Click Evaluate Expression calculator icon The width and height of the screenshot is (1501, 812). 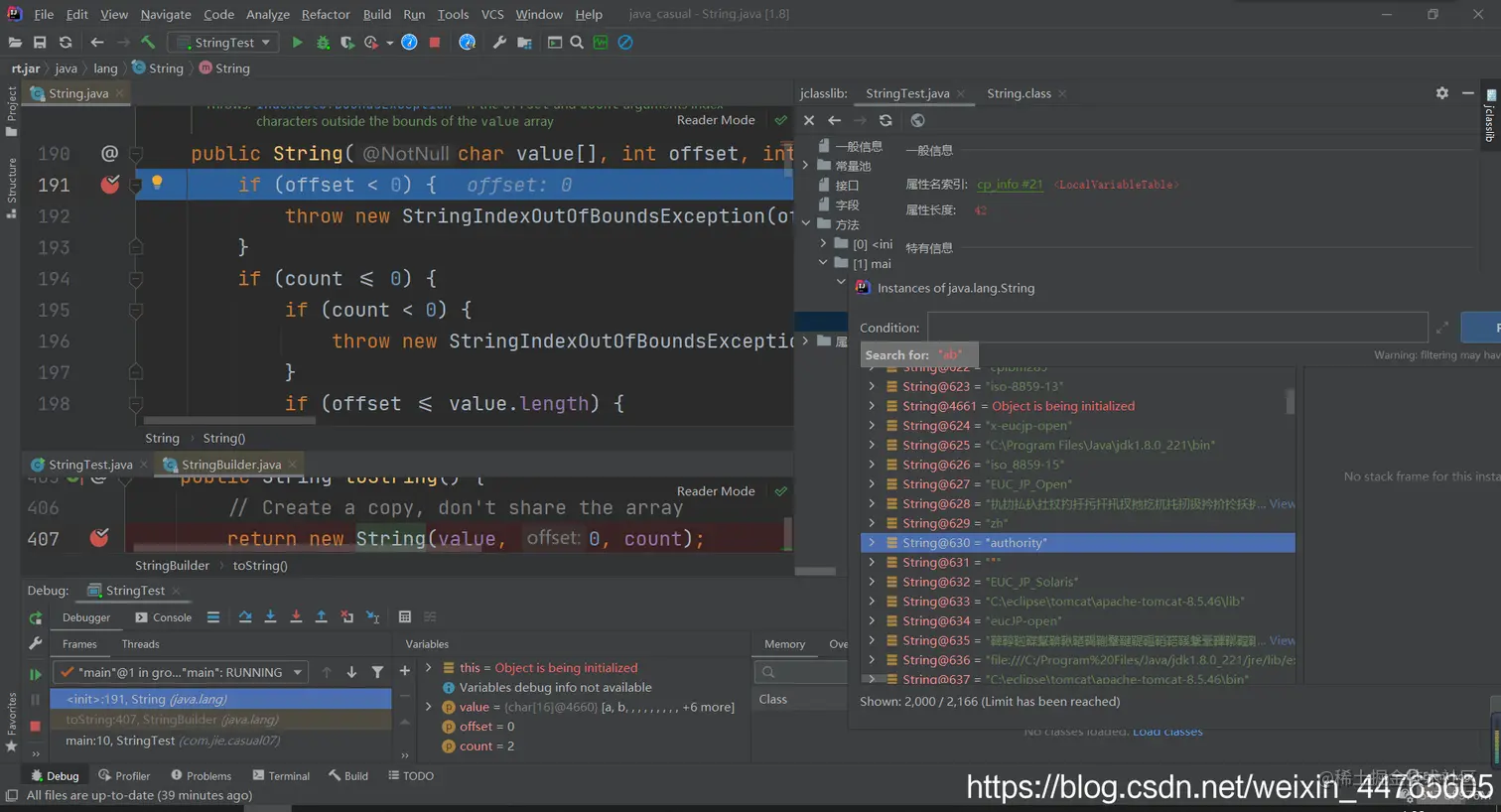point(405,617)
